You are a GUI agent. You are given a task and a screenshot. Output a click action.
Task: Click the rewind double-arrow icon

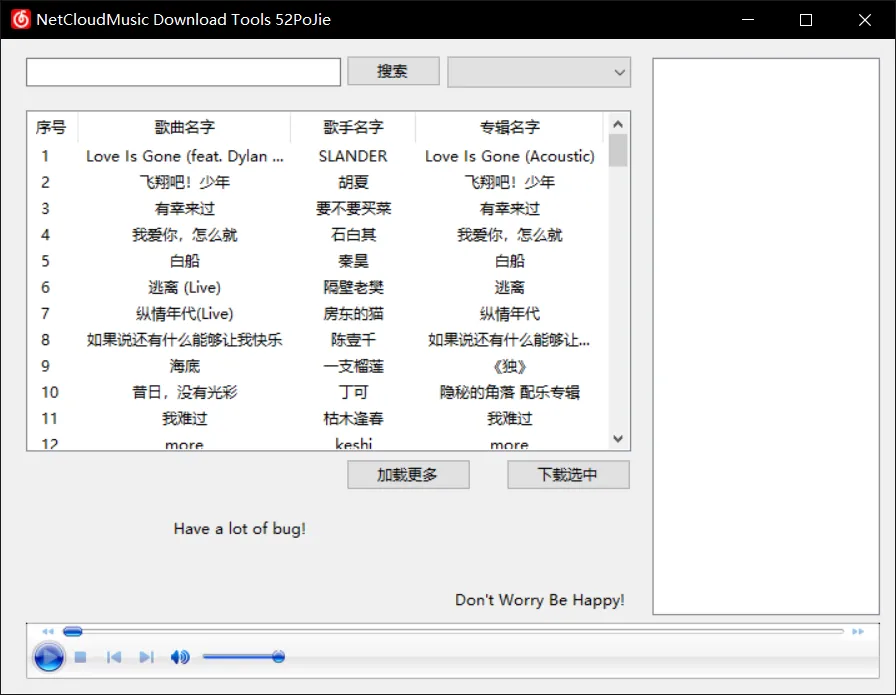click(x=48, y=632)
